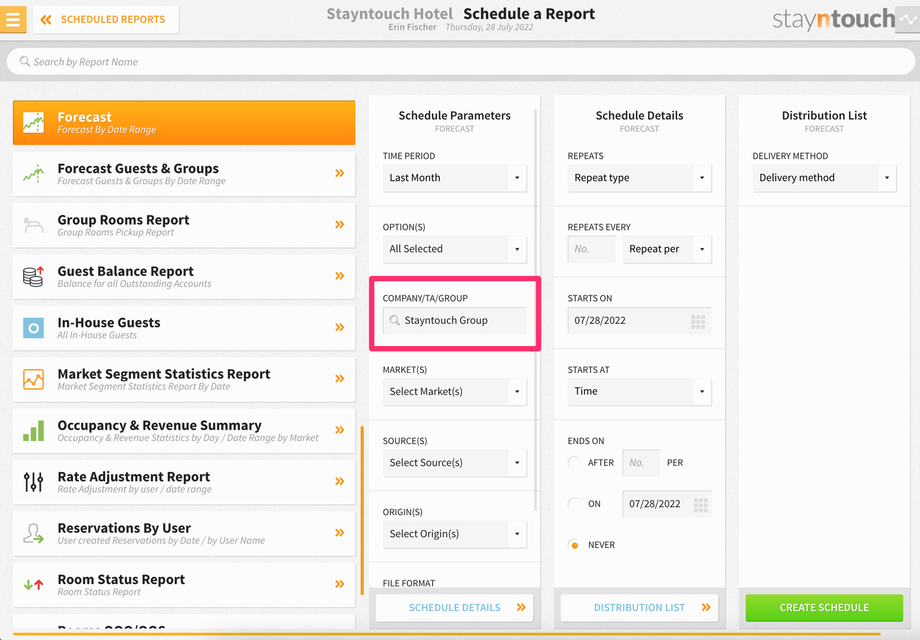Click the report list orange scrollbar
The height and width of the screenshot is (640, 920).
362,510
